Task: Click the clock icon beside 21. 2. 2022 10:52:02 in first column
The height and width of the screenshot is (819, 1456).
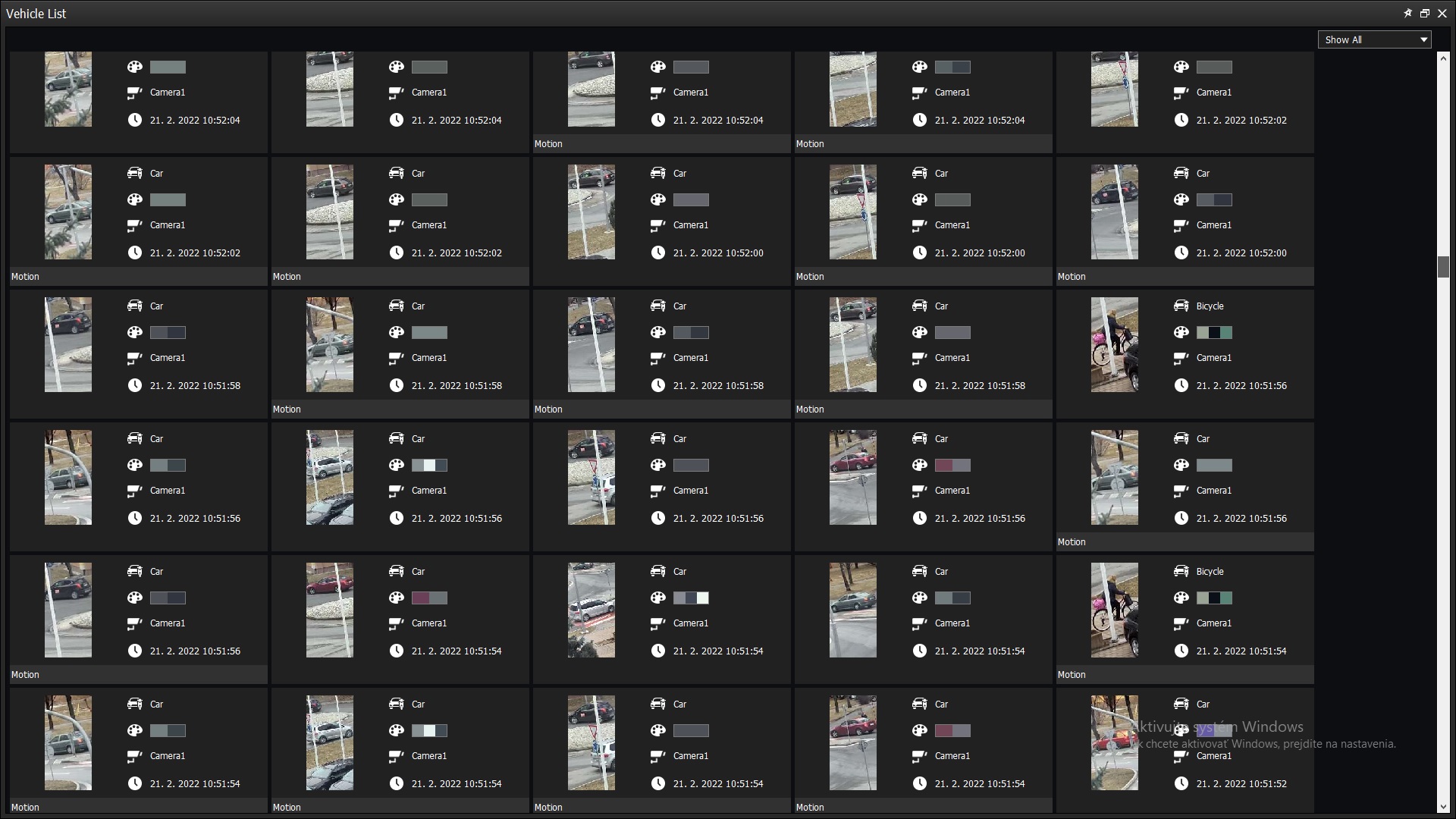Action: (x=134, y=253)
